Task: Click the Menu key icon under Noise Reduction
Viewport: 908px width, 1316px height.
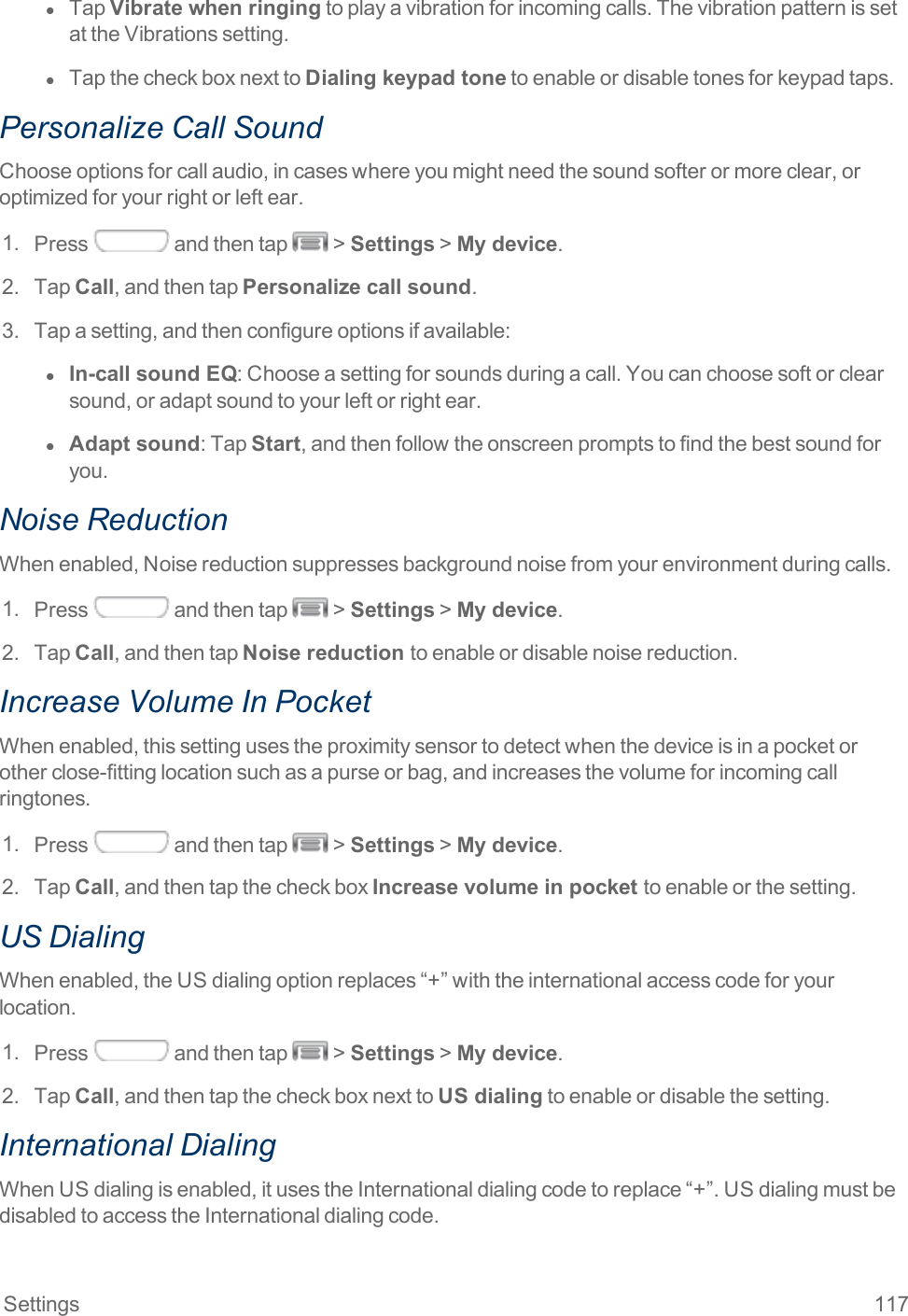Action: 310,609
